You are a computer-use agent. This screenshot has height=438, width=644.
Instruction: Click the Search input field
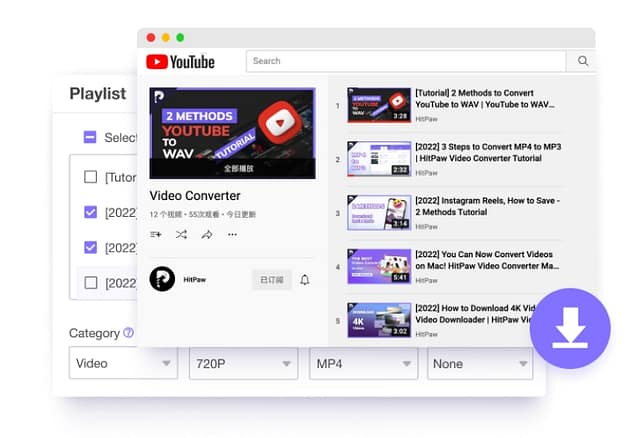[x=406, y=61]
